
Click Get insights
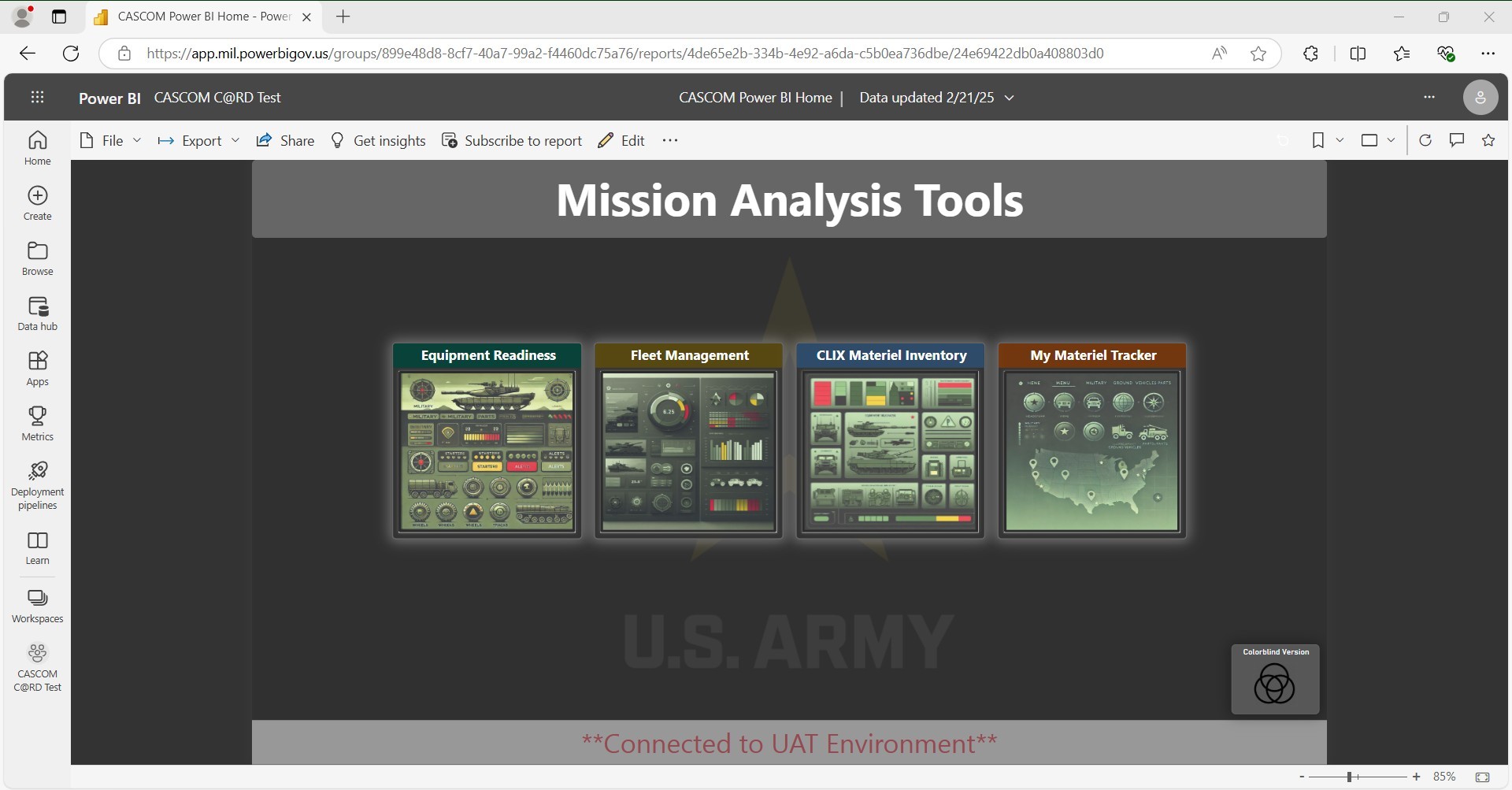pos(378,140)
